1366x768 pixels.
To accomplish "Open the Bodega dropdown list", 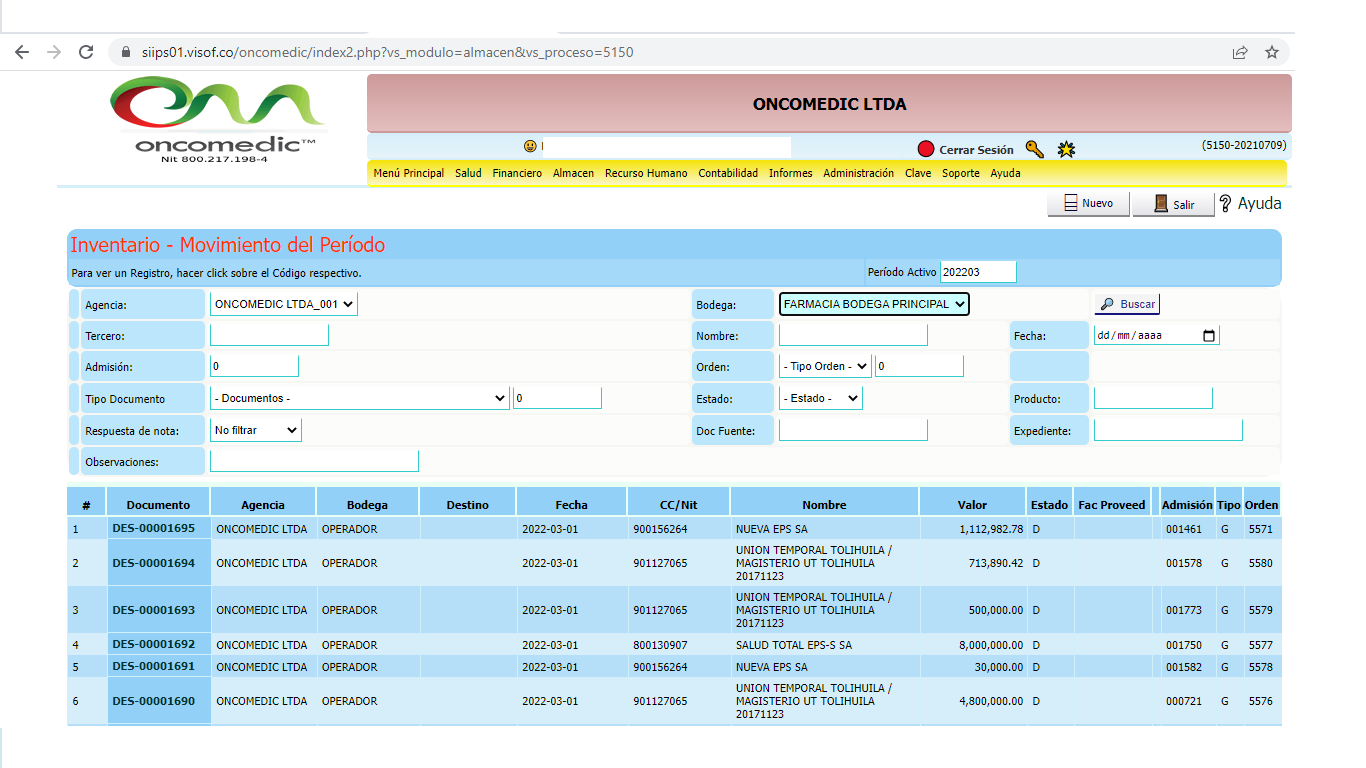I will (x=874, y=304).
